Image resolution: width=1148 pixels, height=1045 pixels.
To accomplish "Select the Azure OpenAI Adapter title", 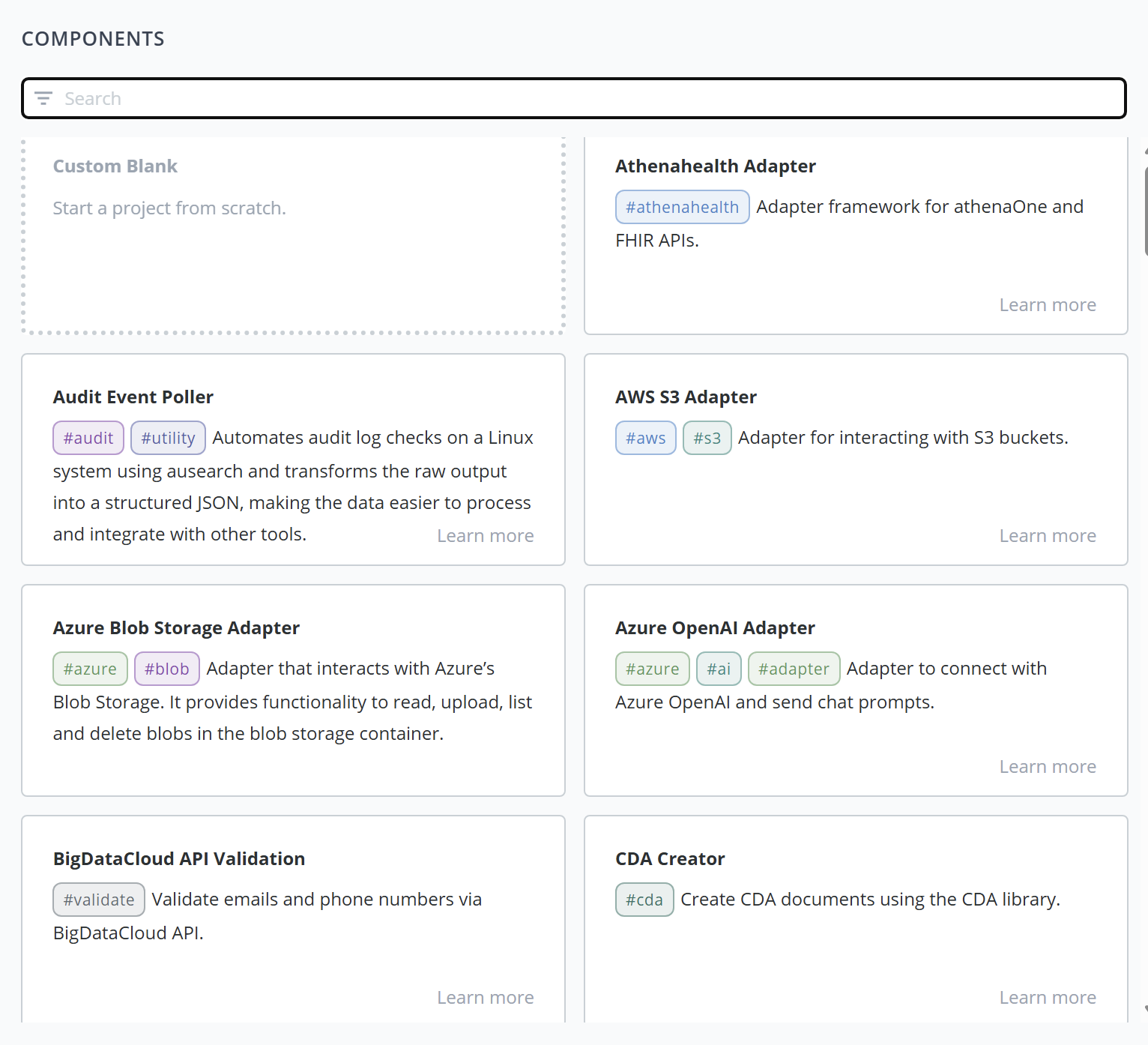I will [x=715, y=628].
